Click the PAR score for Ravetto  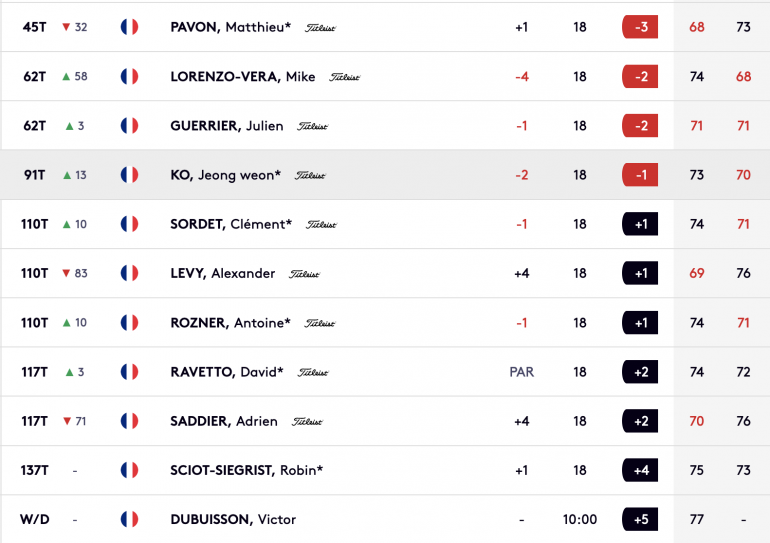point(522,372)
